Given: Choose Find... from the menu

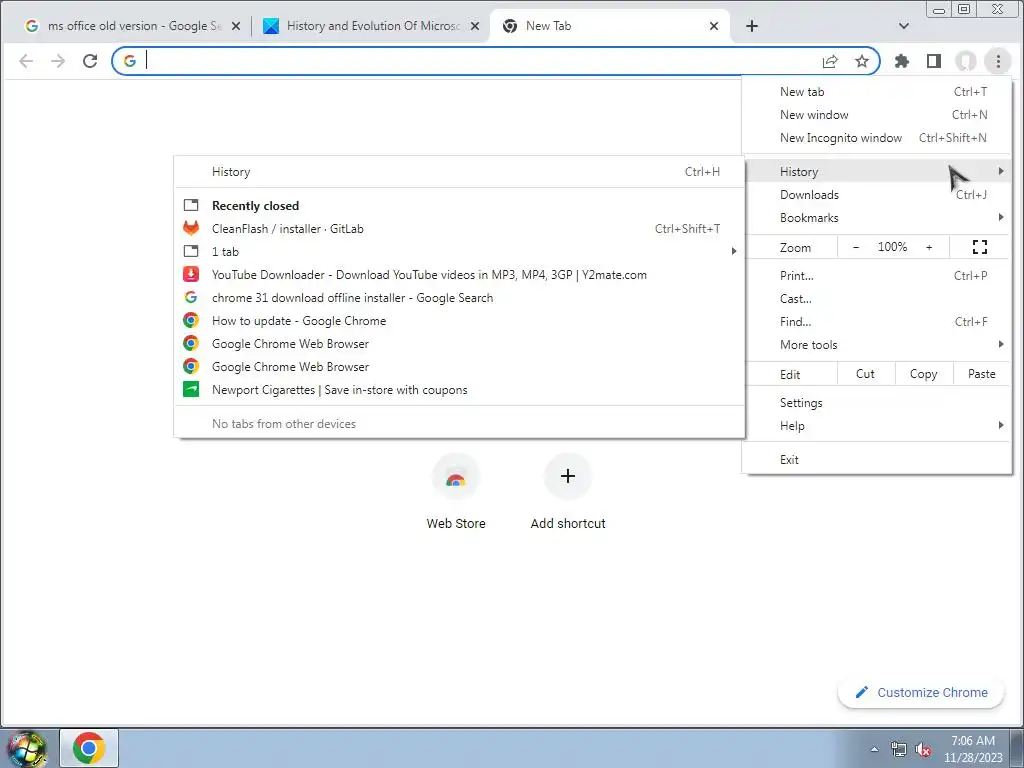Looking at the screenshot, I should 876,321.
